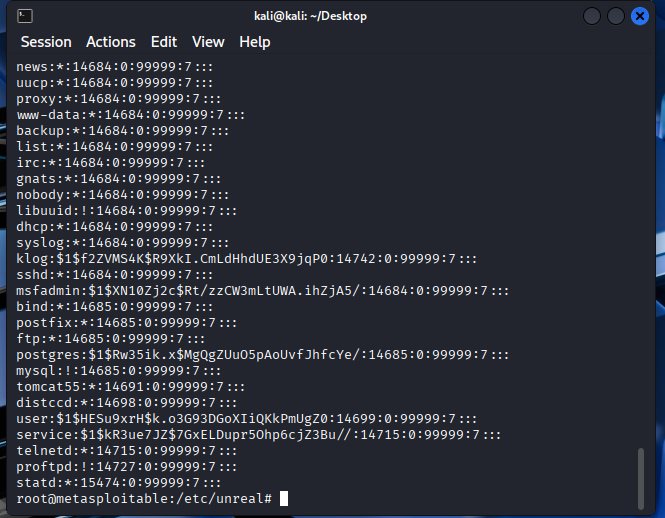Click the postgres password hash line
The height and width of the screenshot is (518, 665).
pos(263,355)
